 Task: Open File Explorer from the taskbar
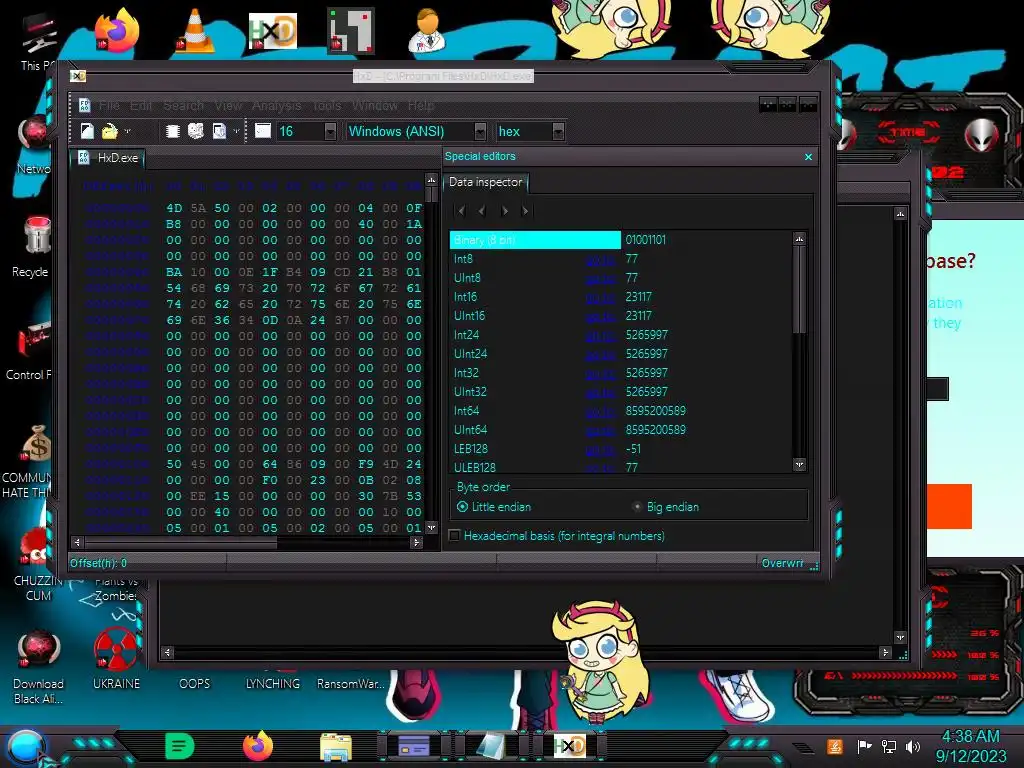336,746
